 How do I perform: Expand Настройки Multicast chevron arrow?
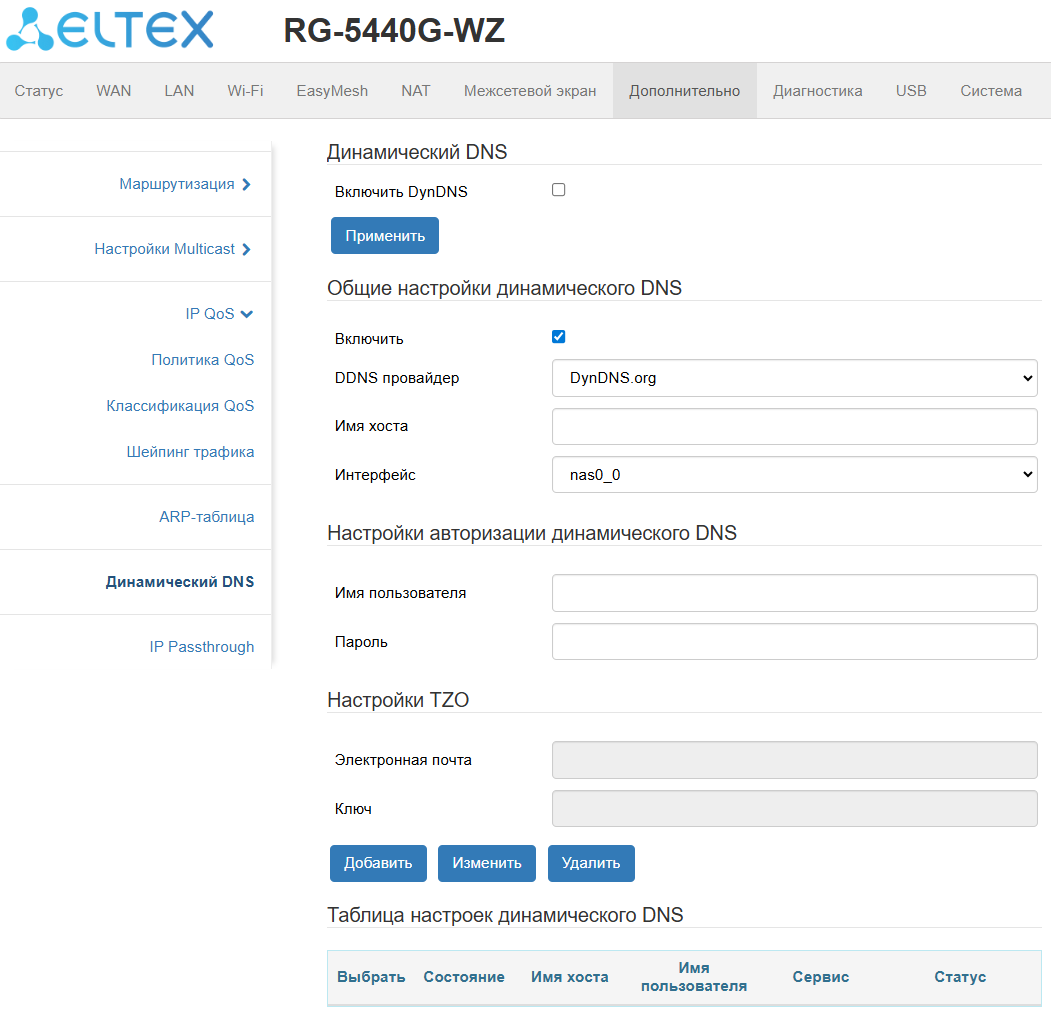247,249
